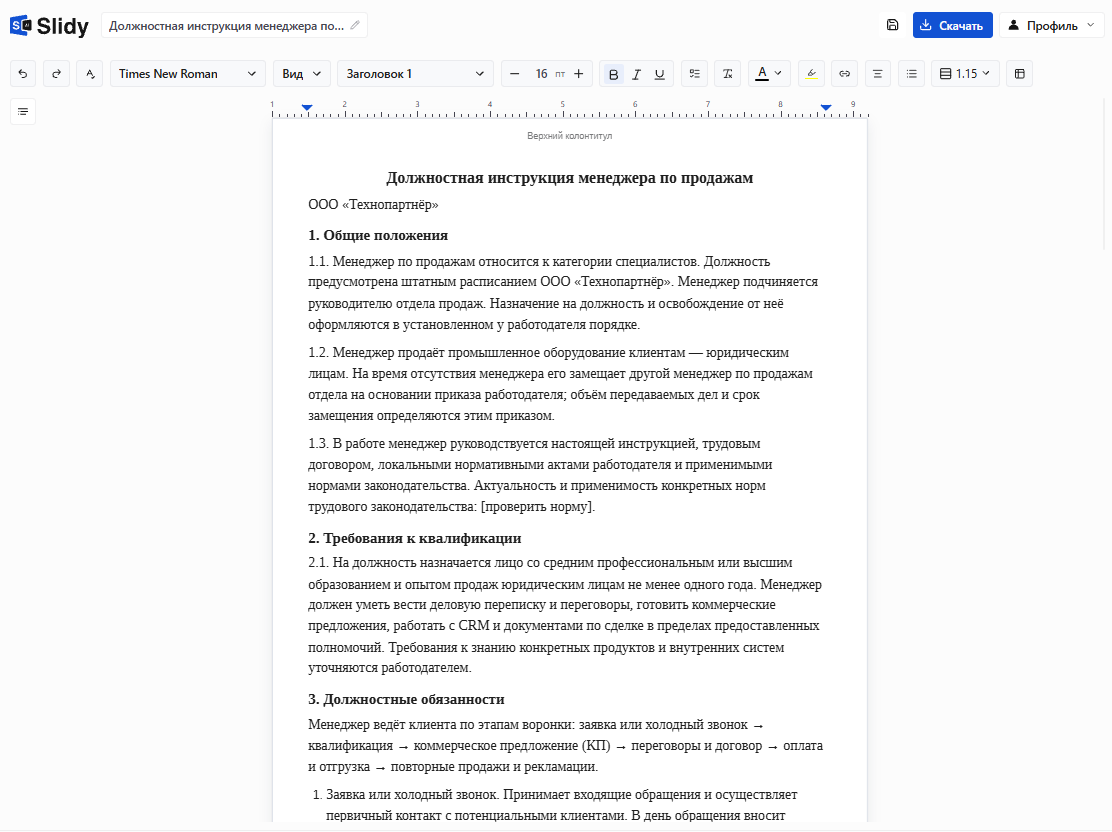Click the redo arrow icon
The height and width of the screenshot is (832, 1112).
click(56, 74)
